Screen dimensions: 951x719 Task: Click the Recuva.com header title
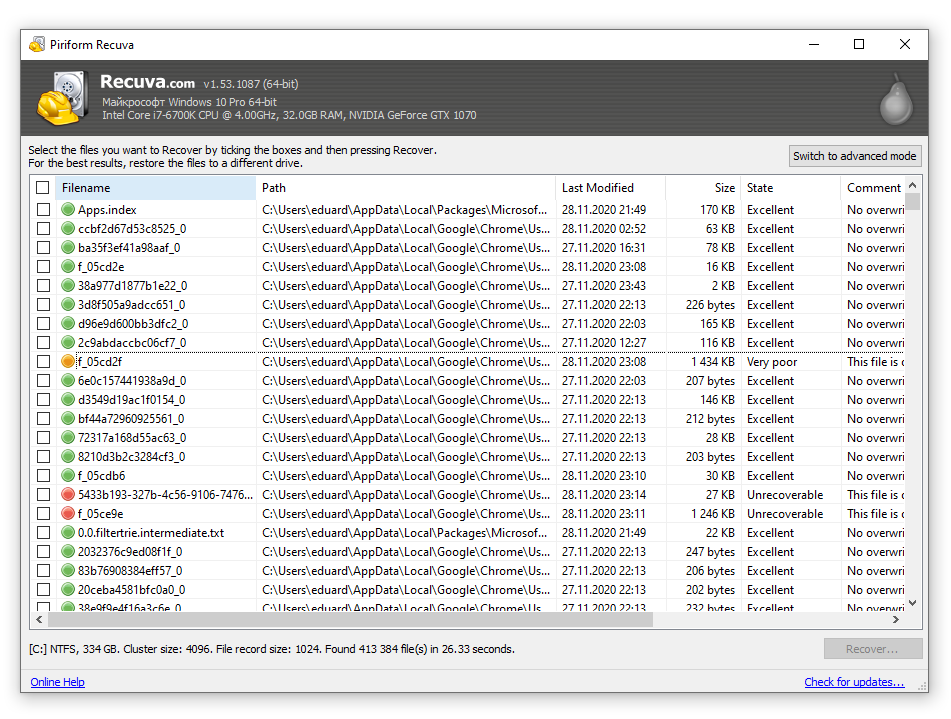[x=147, y=82]
